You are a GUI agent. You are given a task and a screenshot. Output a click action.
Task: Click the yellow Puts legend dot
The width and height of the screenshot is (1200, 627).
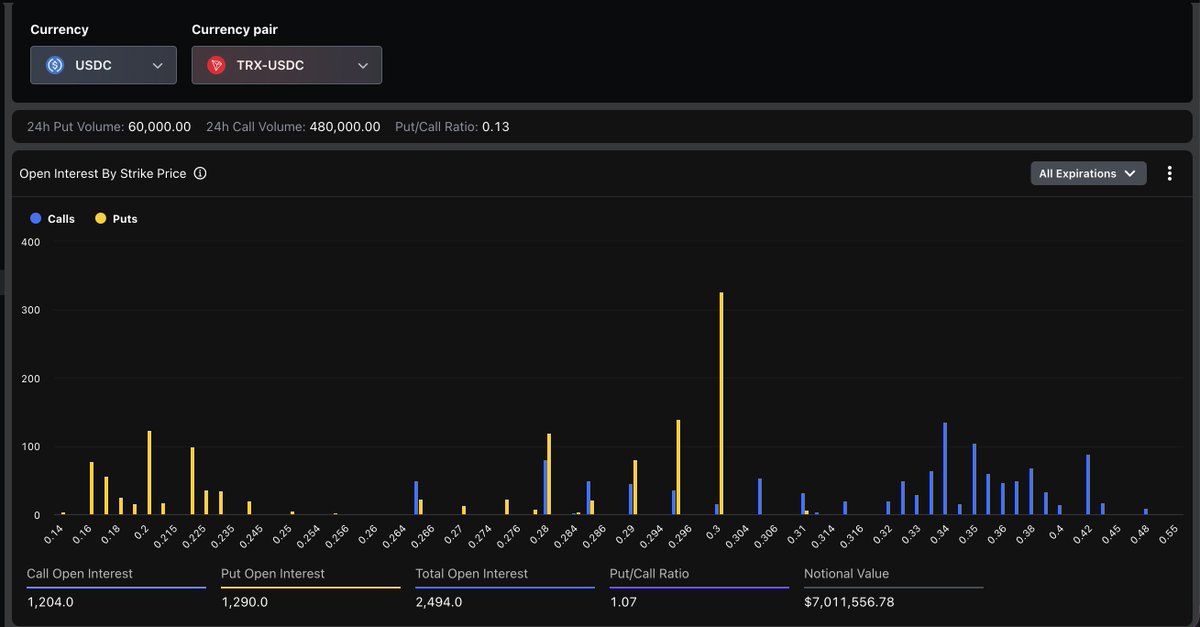coord(100,218)
